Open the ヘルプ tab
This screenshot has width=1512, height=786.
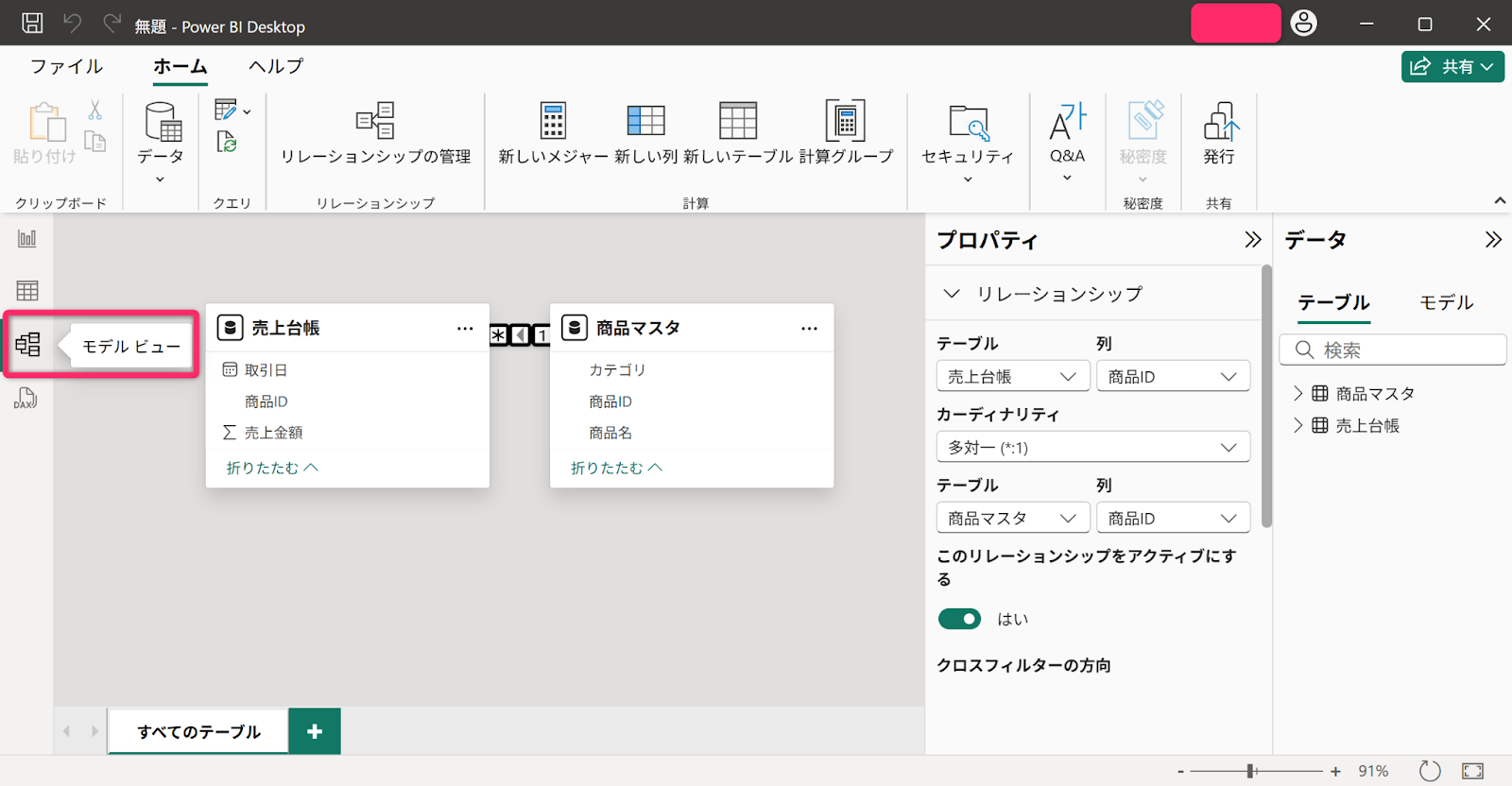click(276, 66)
